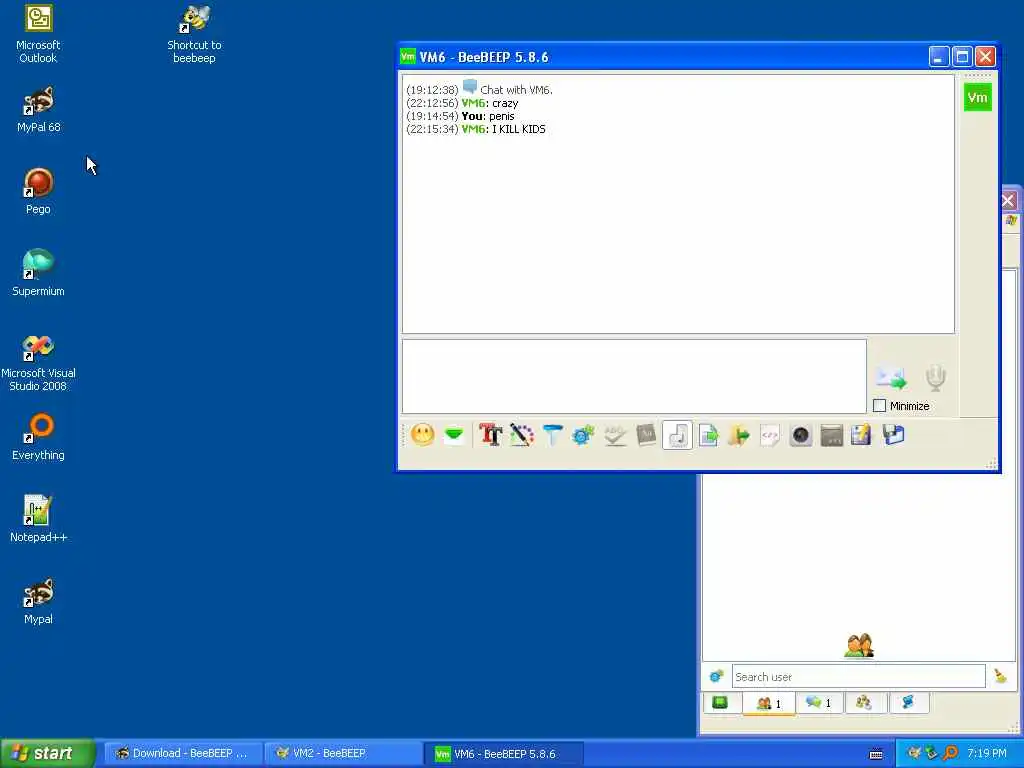Focus the Search user field

point(859,677)
